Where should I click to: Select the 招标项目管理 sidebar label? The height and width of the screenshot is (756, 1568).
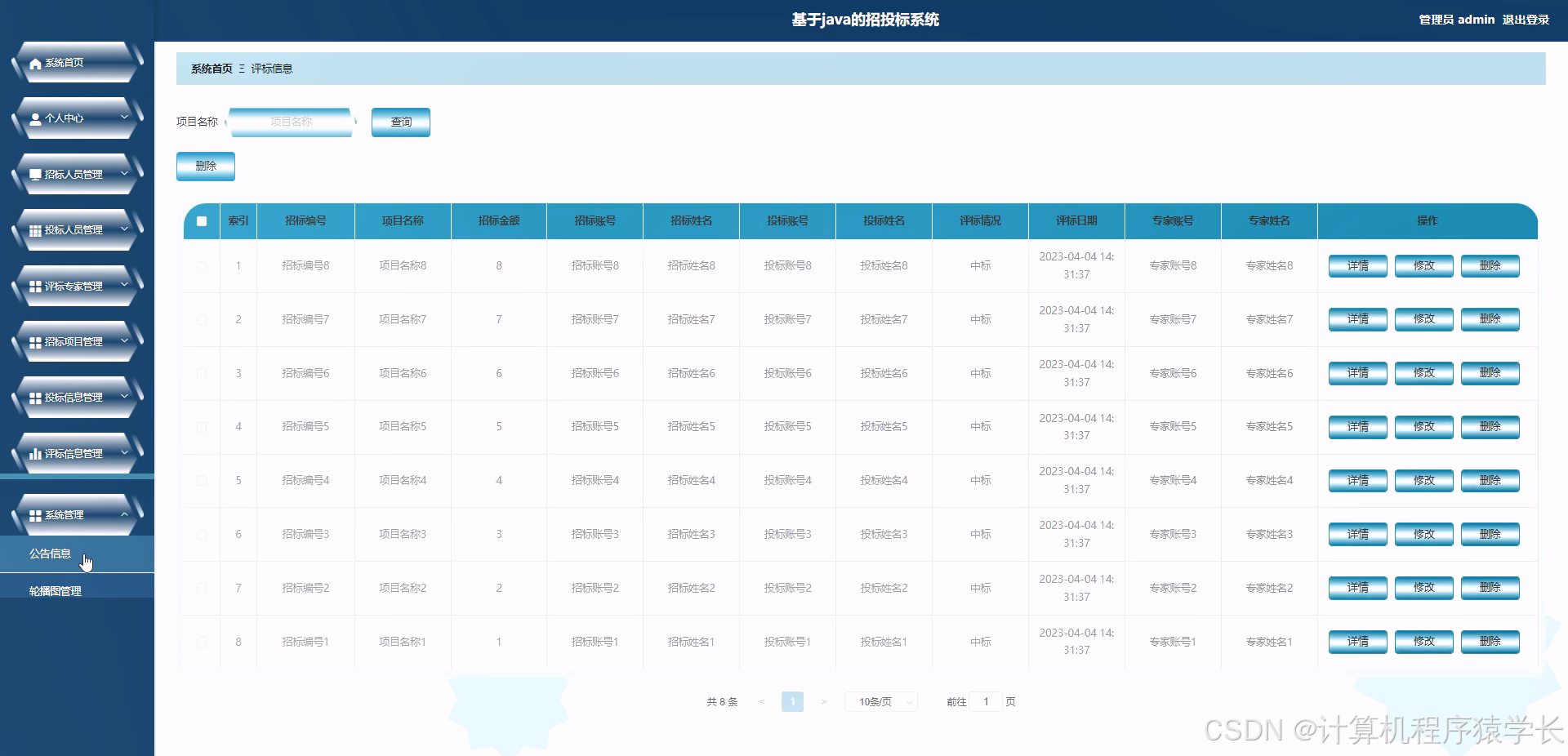[x=73, y=342]
